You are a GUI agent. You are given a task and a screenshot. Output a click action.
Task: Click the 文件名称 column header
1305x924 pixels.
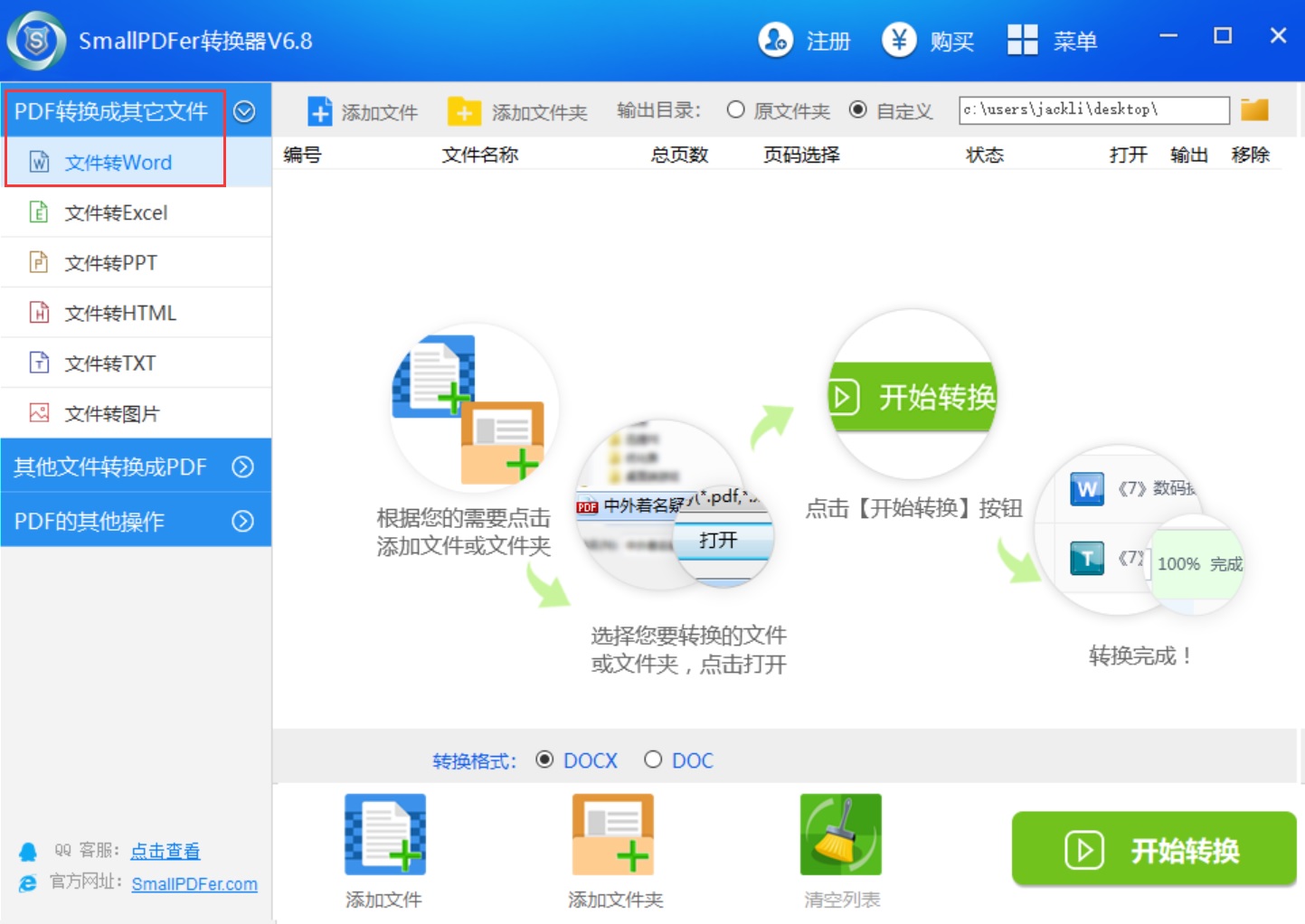pos(480,155)
